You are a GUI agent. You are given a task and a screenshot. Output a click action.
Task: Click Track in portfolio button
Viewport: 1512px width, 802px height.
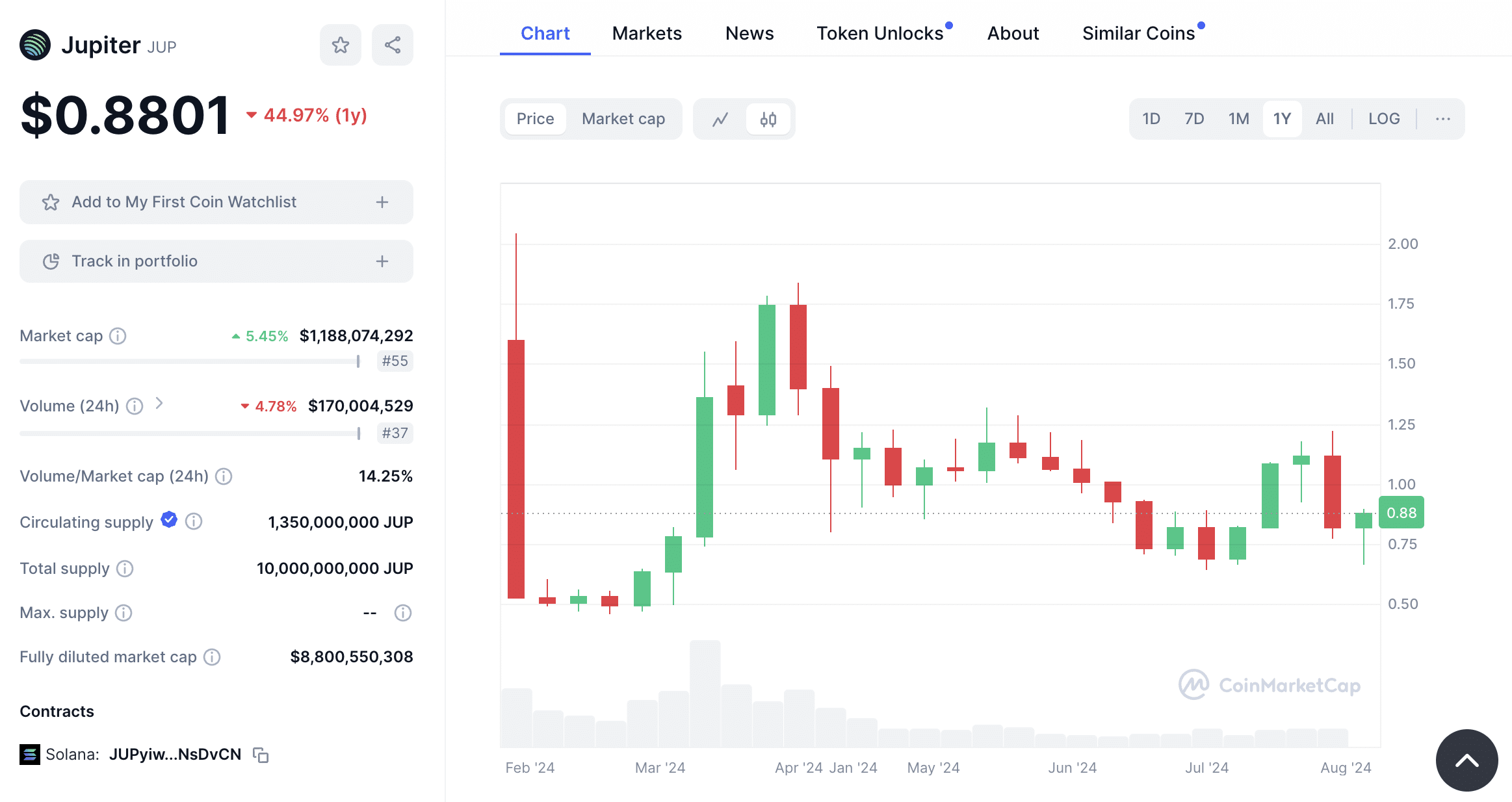[x=216, y=261]
